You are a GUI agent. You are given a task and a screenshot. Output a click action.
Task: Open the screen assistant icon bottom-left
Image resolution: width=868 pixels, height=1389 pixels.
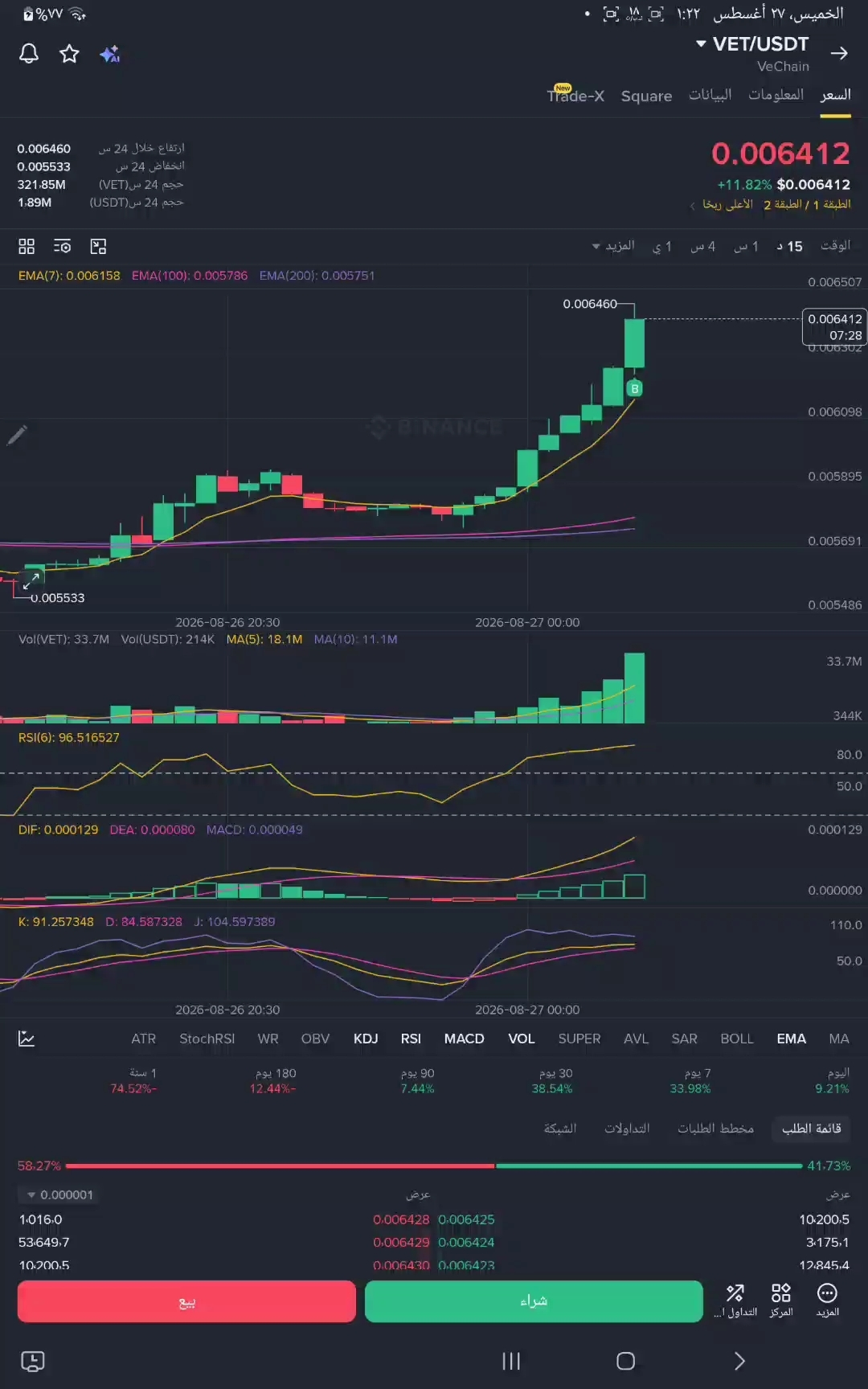[32, 1361]
